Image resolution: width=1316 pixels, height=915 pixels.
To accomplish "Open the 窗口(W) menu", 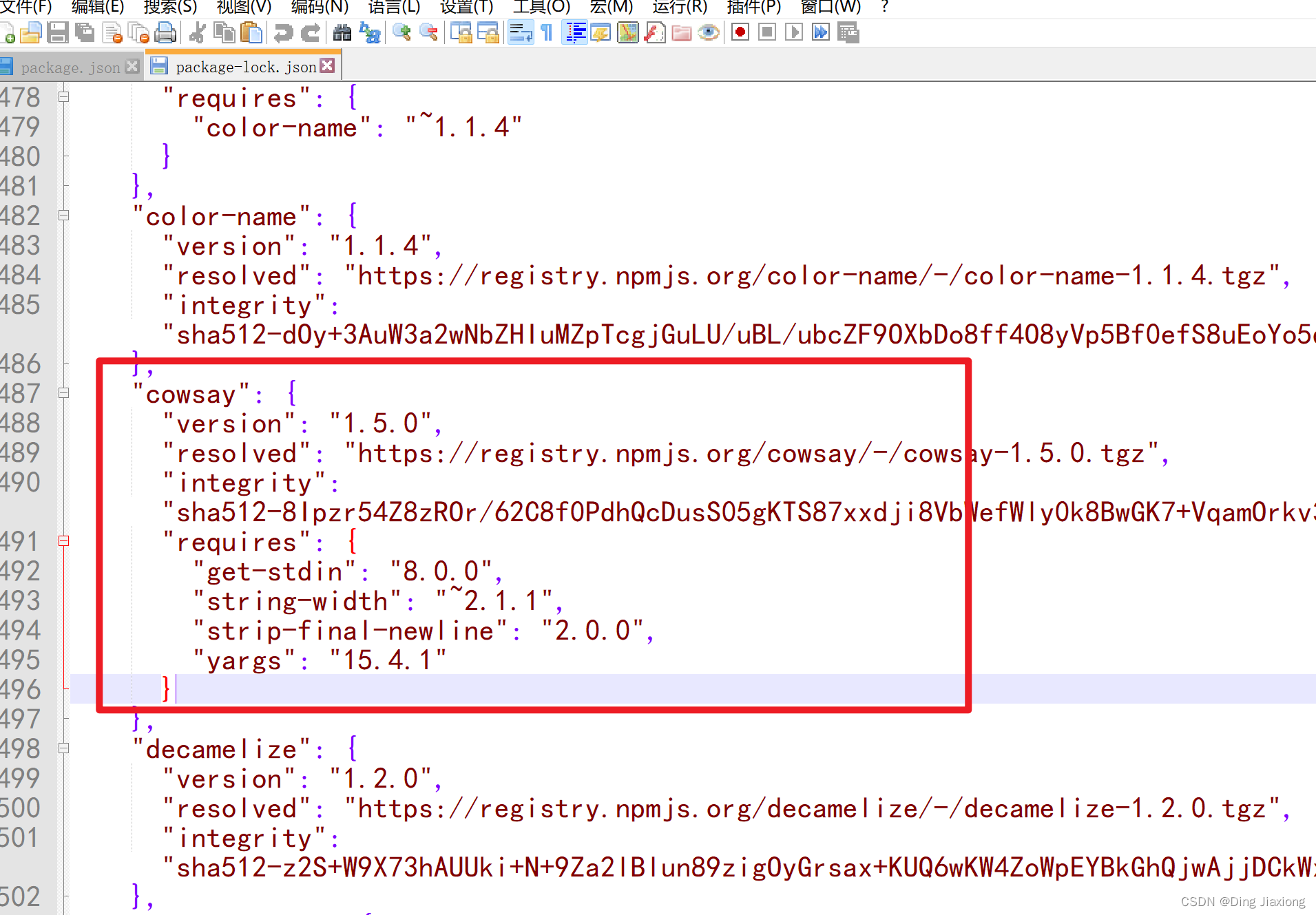I will (831, 8).
